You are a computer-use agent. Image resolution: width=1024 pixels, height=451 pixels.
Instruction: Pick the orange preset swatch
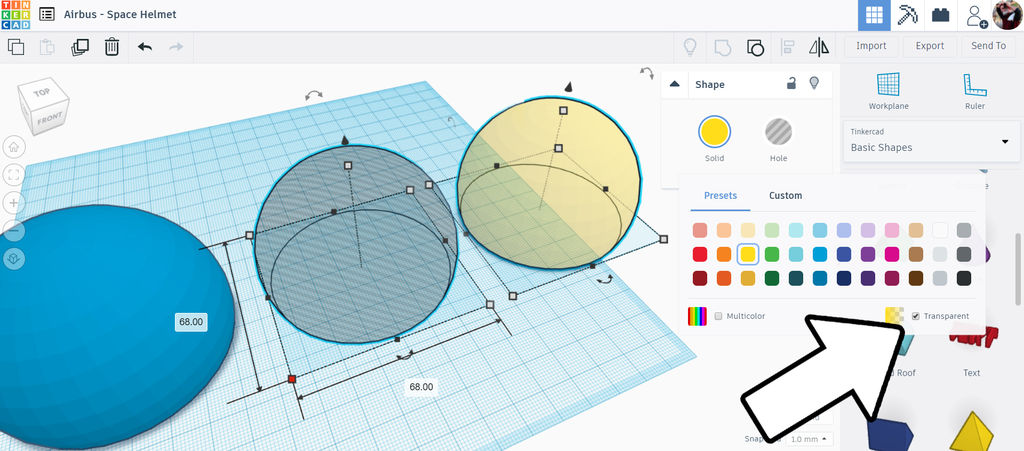click(x=724, y=254)
